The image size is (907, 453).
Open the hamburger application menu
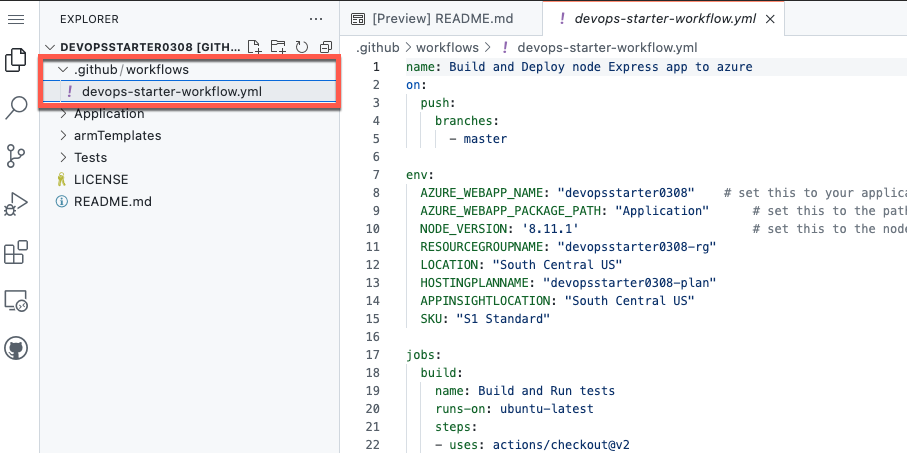pos(16,19)
